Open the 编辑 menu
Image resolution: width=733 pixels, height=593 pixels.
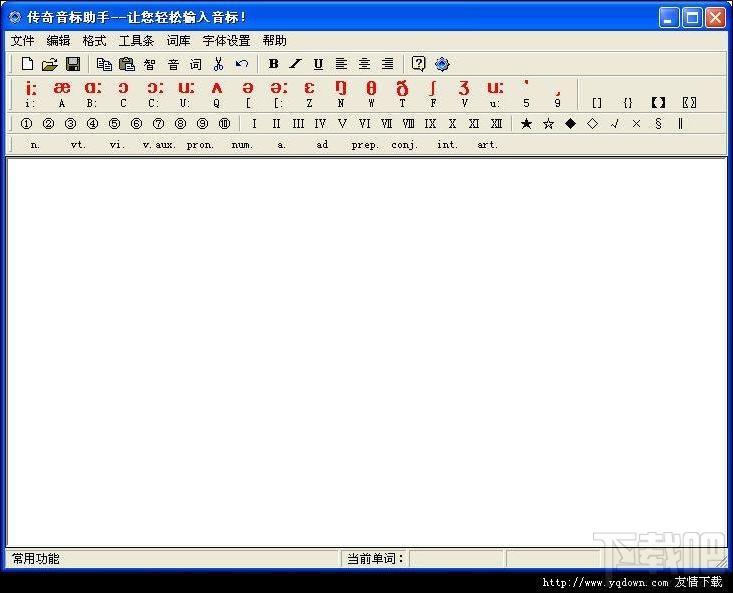click(58, 41)
